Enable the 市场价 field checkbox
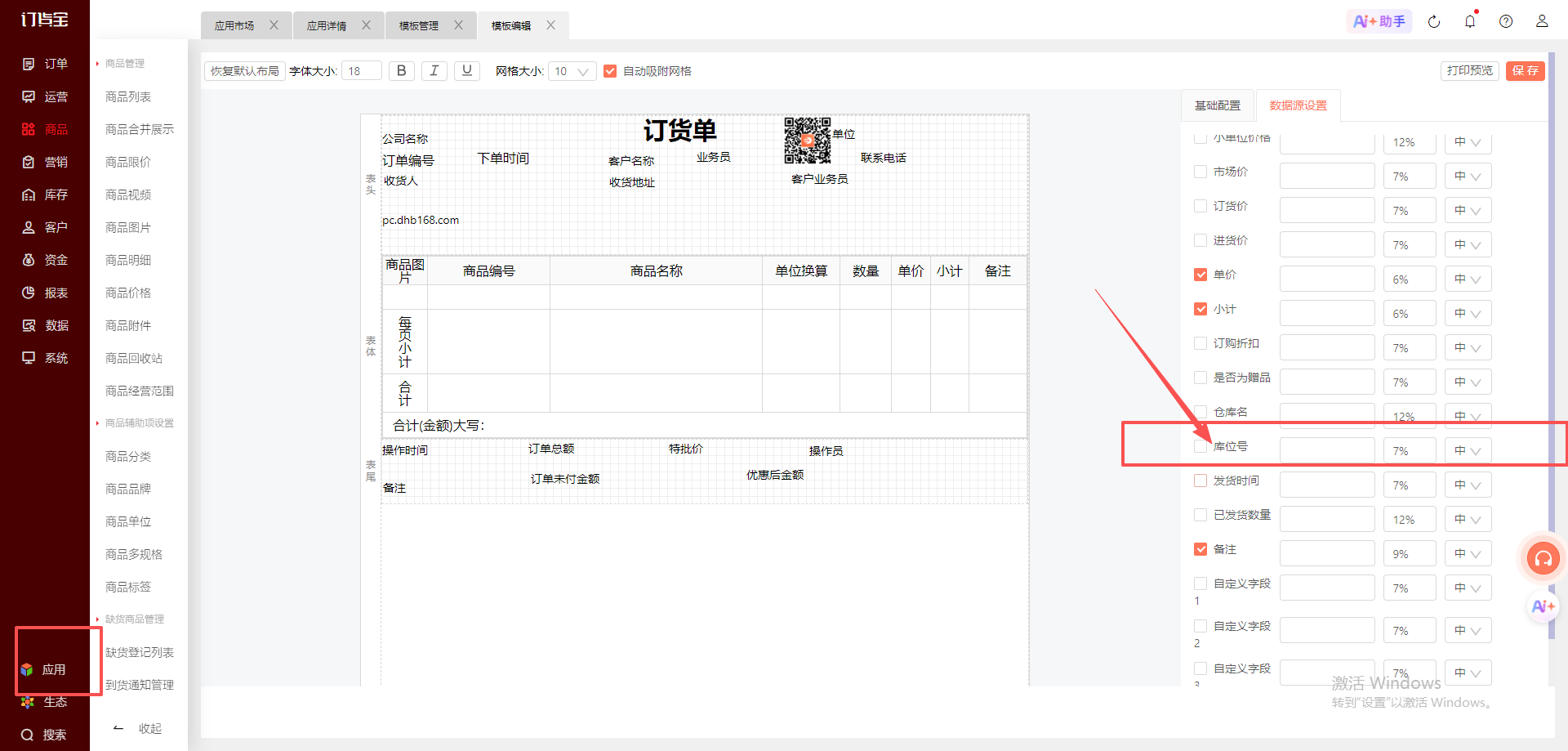1568x751 pixels. (x=1200, y=172)
